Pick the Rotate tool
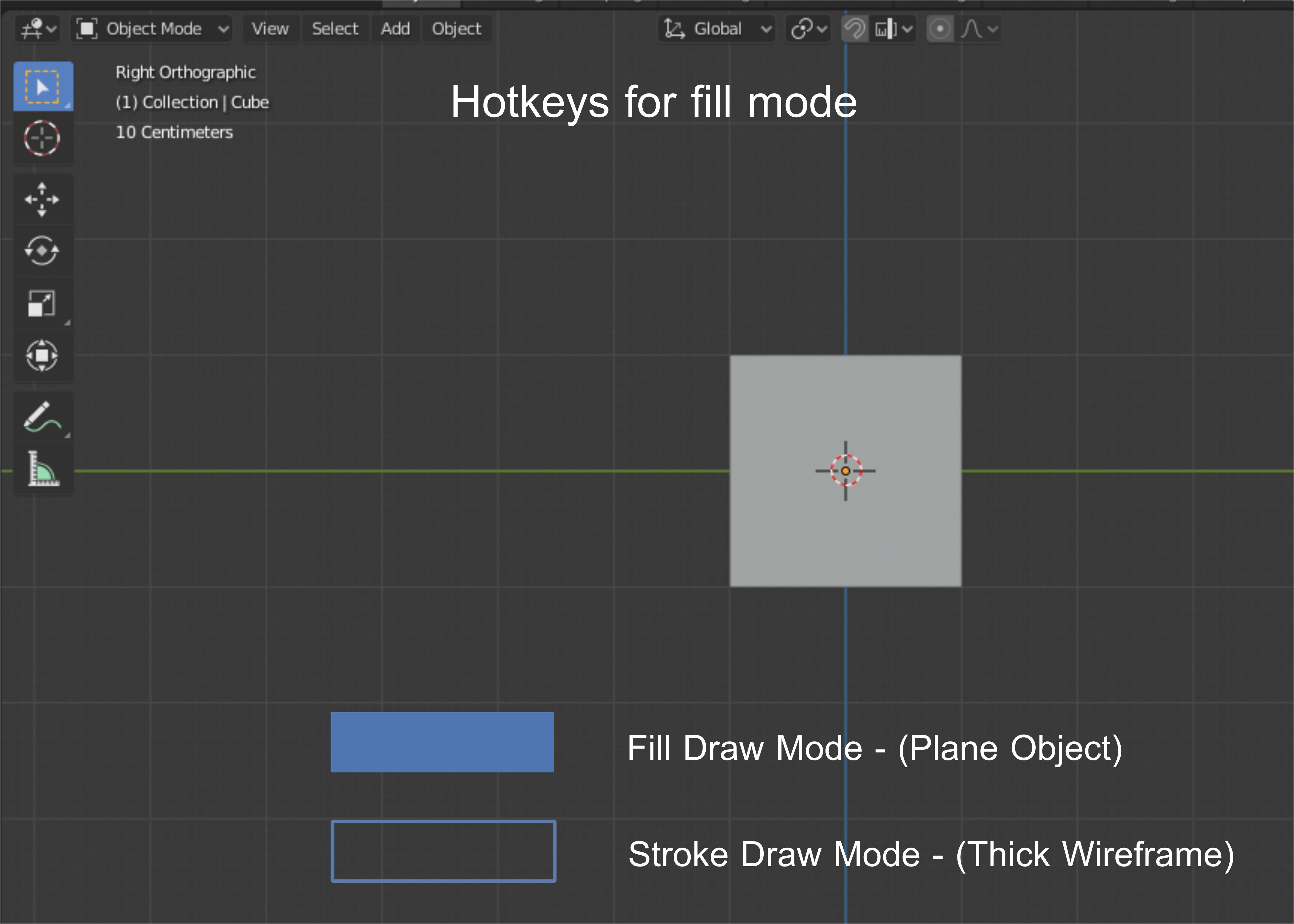This screenshot has height=924, width=1294. 43,251
